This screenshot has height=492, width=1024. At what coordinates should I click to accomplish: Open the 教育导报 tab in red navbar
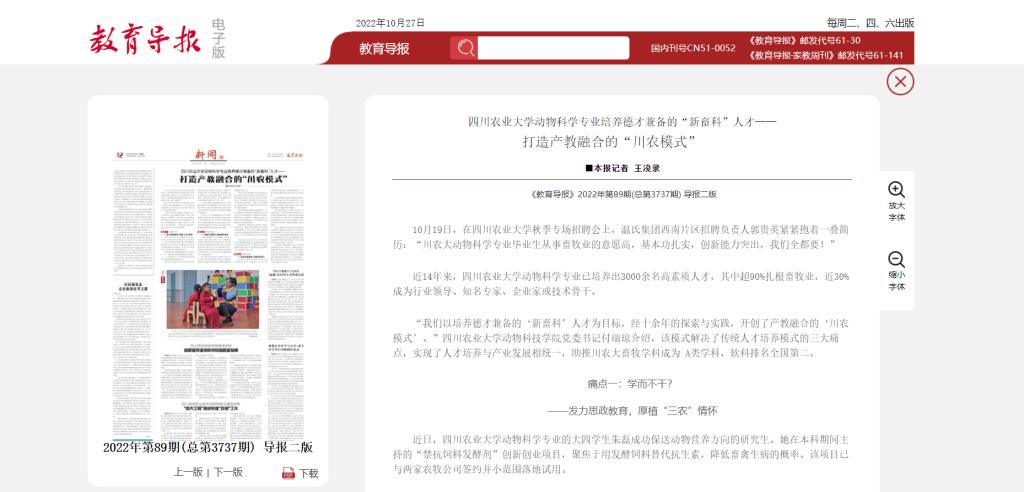pyautogui.click(x=384, y=48)
